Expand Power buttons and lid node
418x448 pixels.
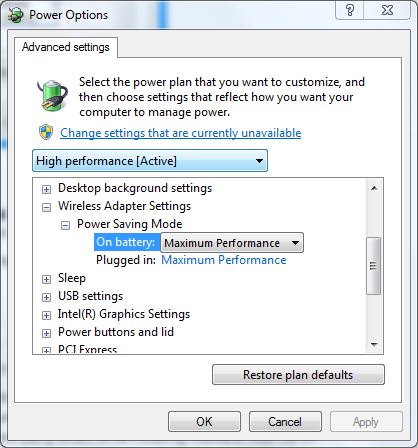tap(46, 333)
